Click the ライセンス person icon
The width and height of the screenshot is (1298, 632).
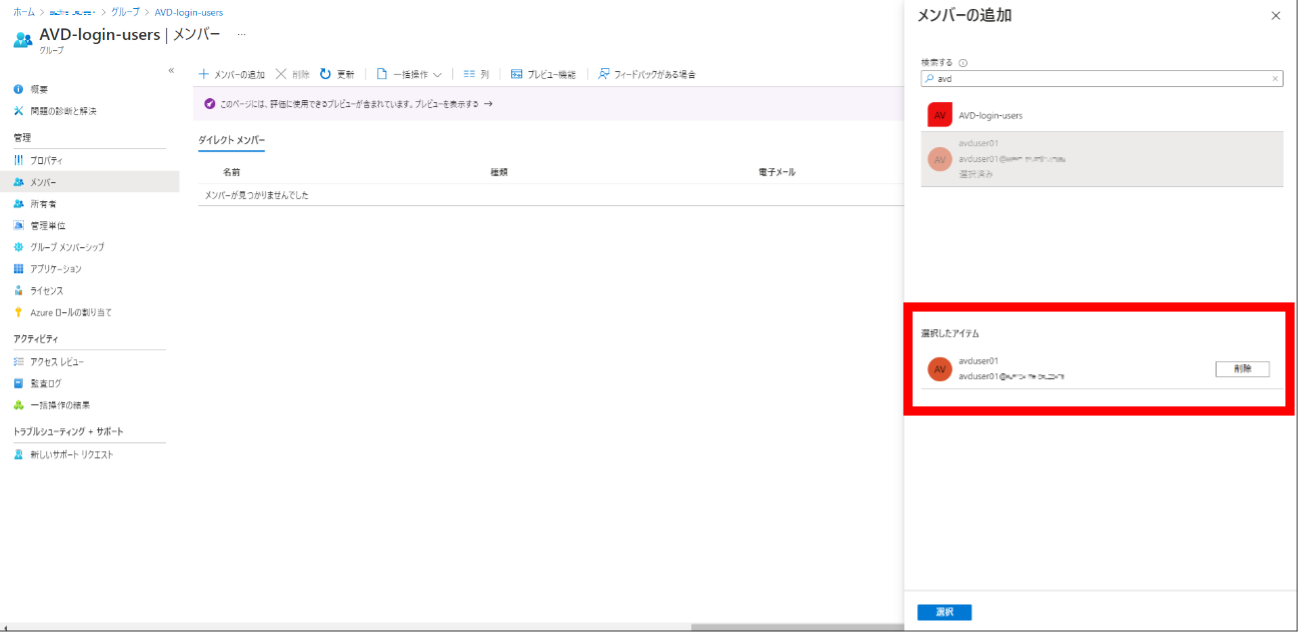point(18,290)
